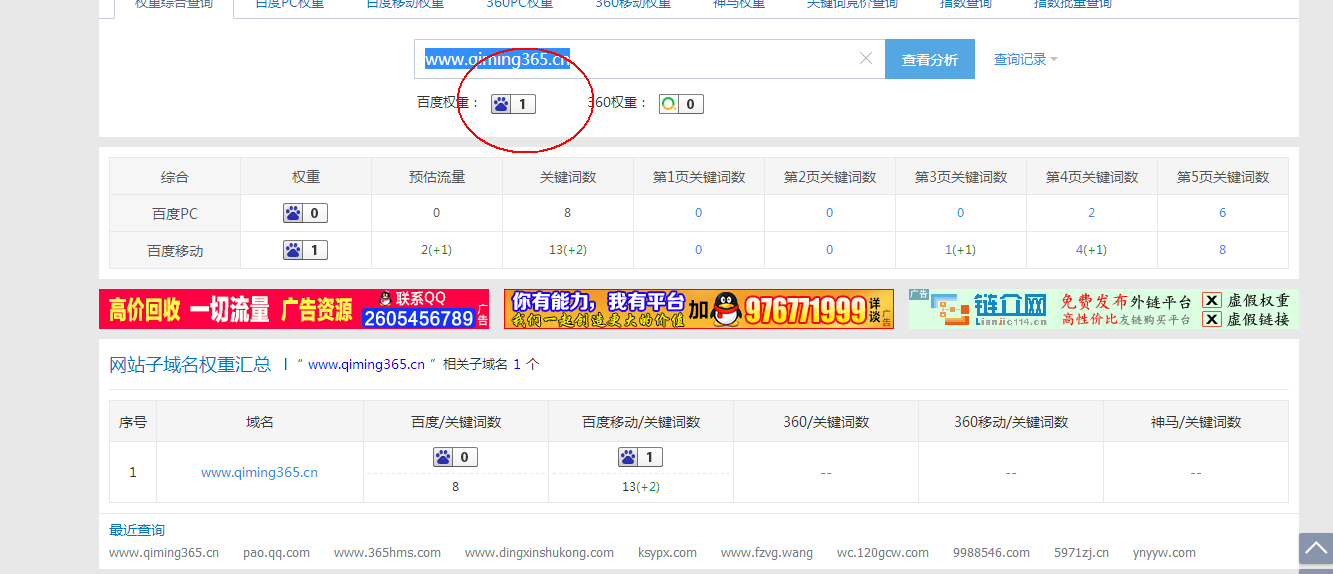
Task: Click Baidu mobile page 4 keyword count 4(+1)
Action: 1091,250
